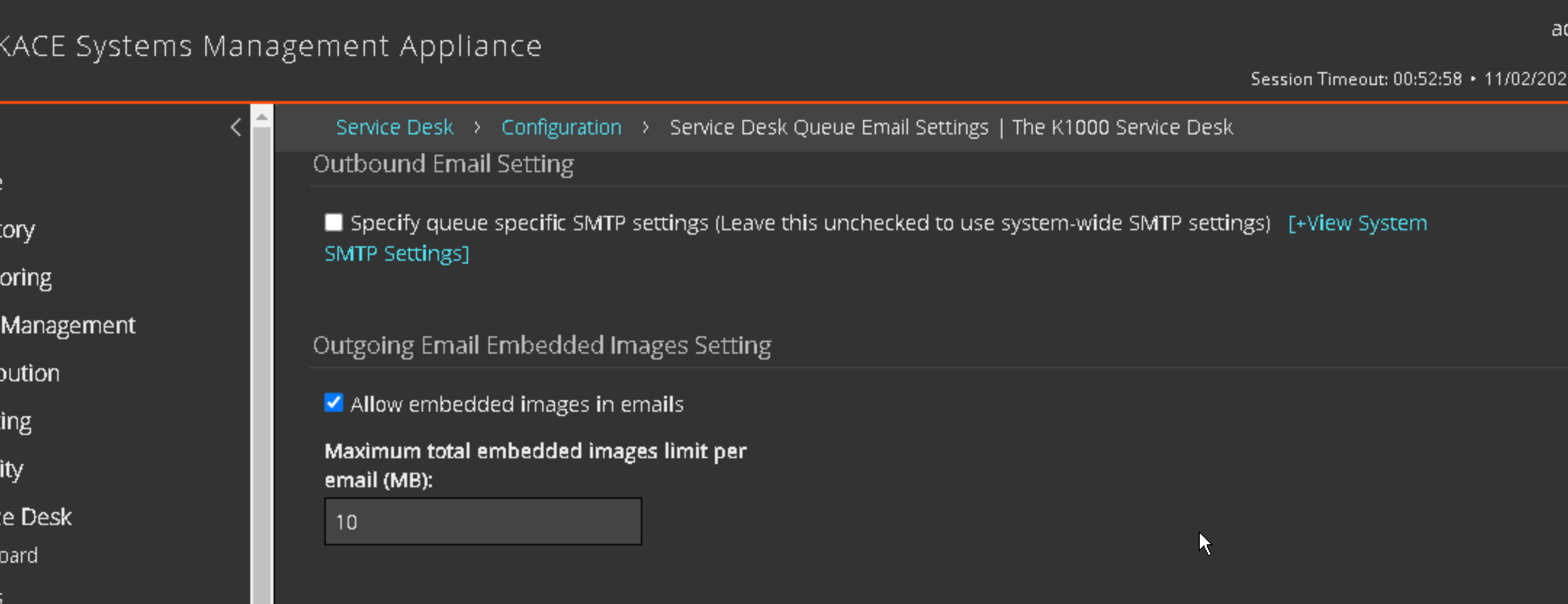
Task: Open Inventory in the left sidebar
Action: pos(17,229)
